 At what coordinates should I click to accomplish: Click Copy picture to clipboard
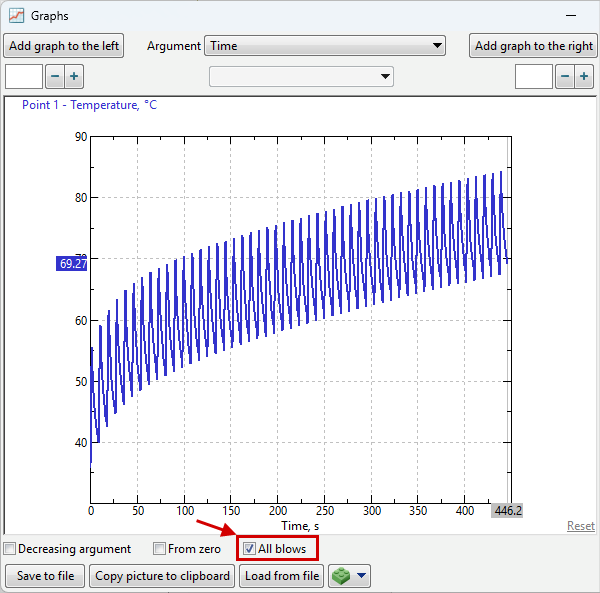[x=163, y=576]
